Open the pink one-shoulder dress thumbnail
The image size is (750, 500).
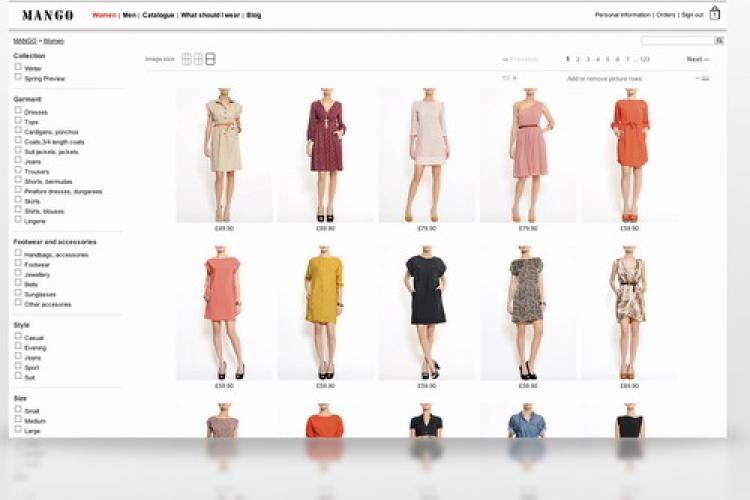coord(528,155)
